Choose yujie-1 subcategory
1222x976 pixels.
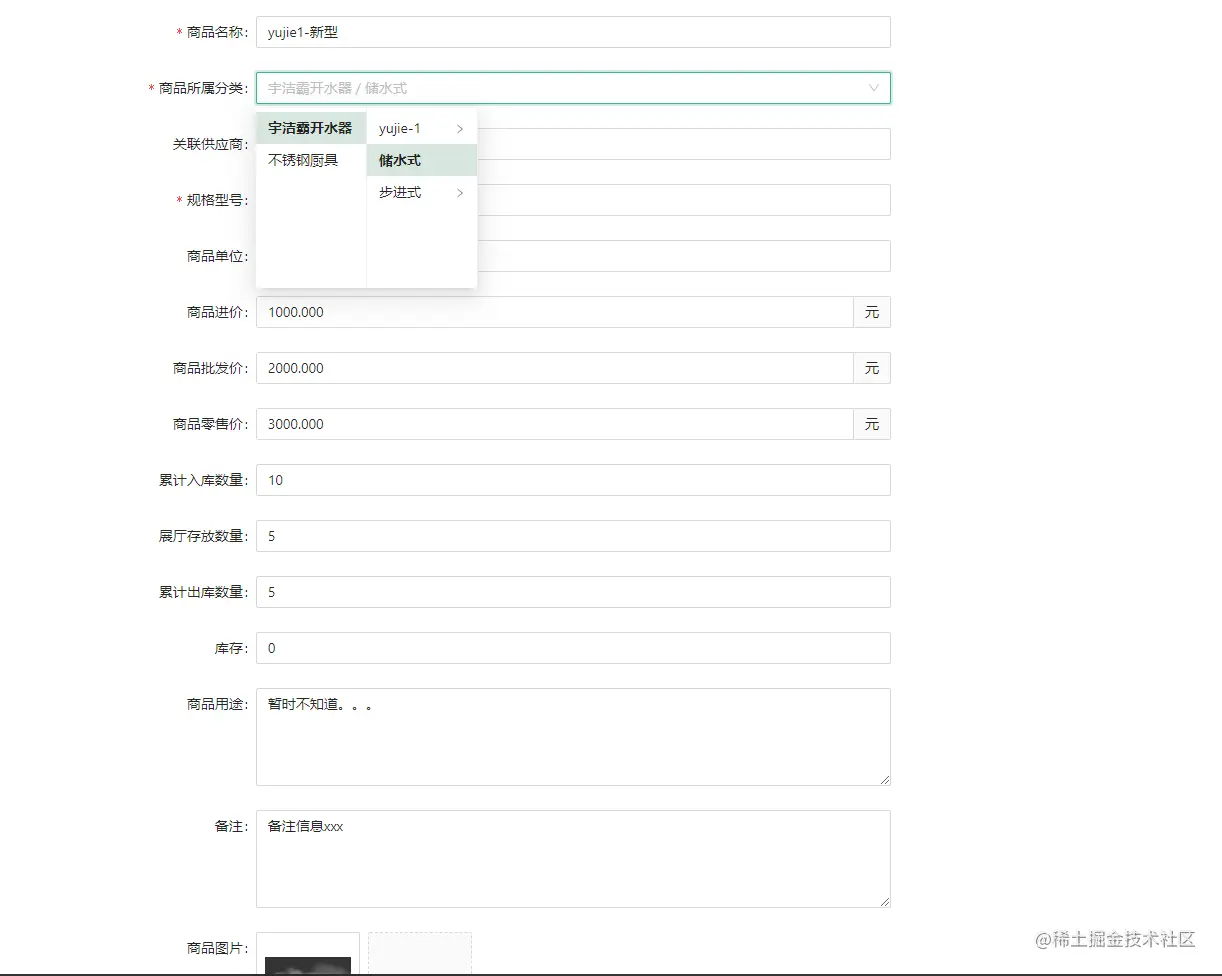pyautogui.click(x=422, y=128)
